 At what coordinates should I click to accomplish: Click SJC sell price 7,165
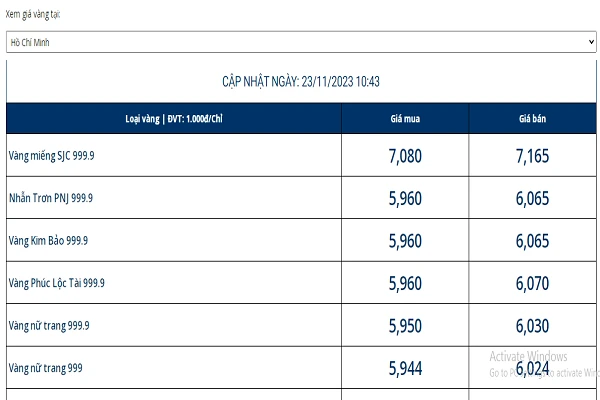point(533,156)
